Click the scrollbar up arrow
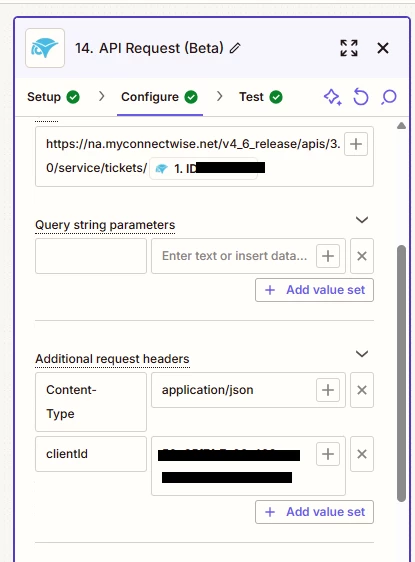Image resolution: width=415 pixels, height=562 pixels. tap(401, 125)
